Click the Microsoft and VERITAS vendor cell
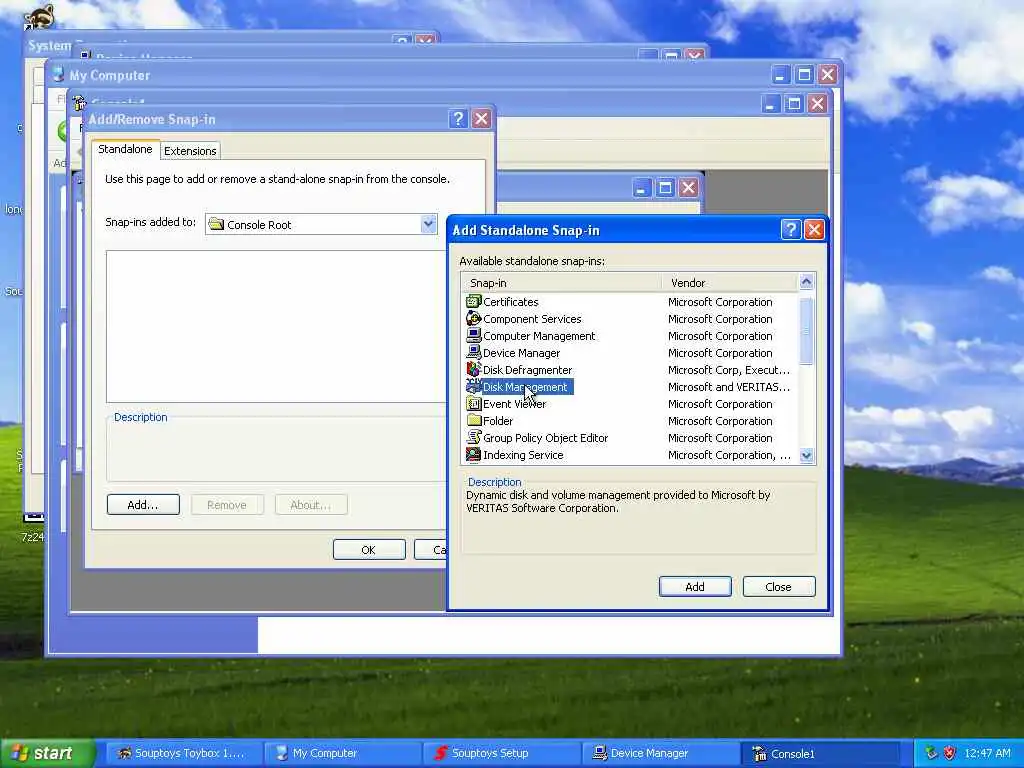The width and height of the screenshot is (1024, 768). click(729, 387)
